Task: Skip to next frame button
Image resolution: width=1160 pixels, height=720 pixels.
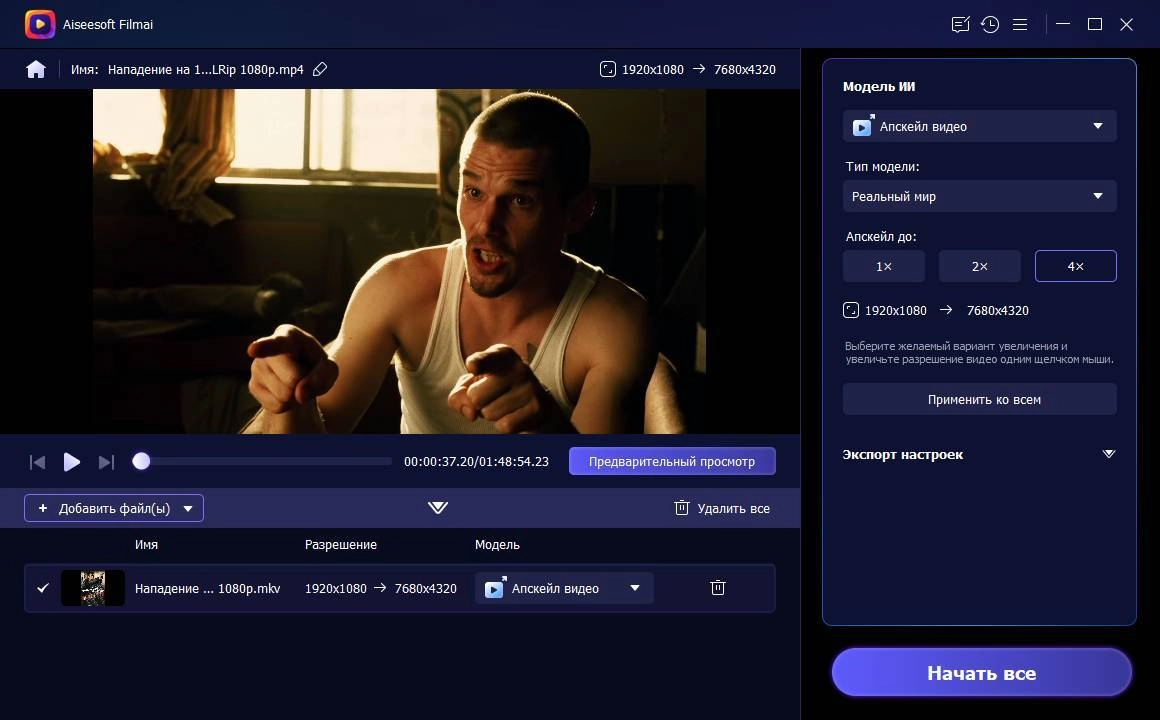Action: coord(107,462)
